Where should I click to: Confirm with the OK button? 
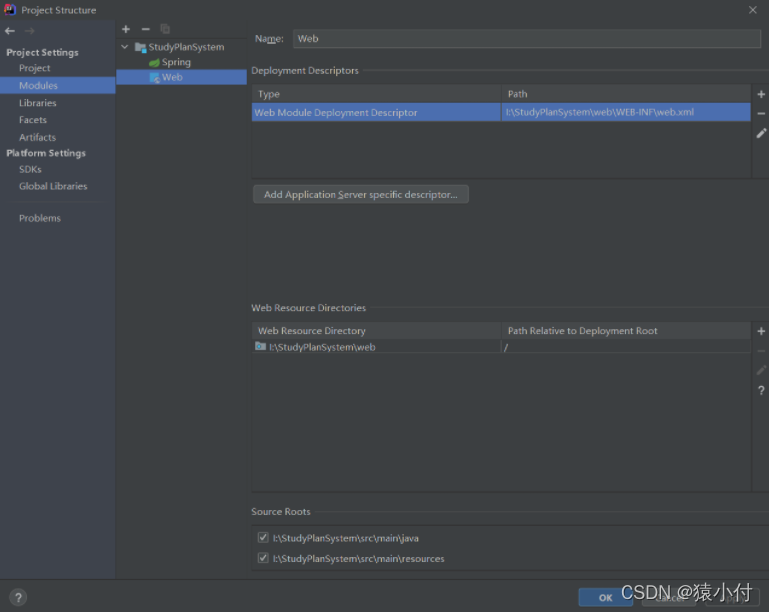605,597
